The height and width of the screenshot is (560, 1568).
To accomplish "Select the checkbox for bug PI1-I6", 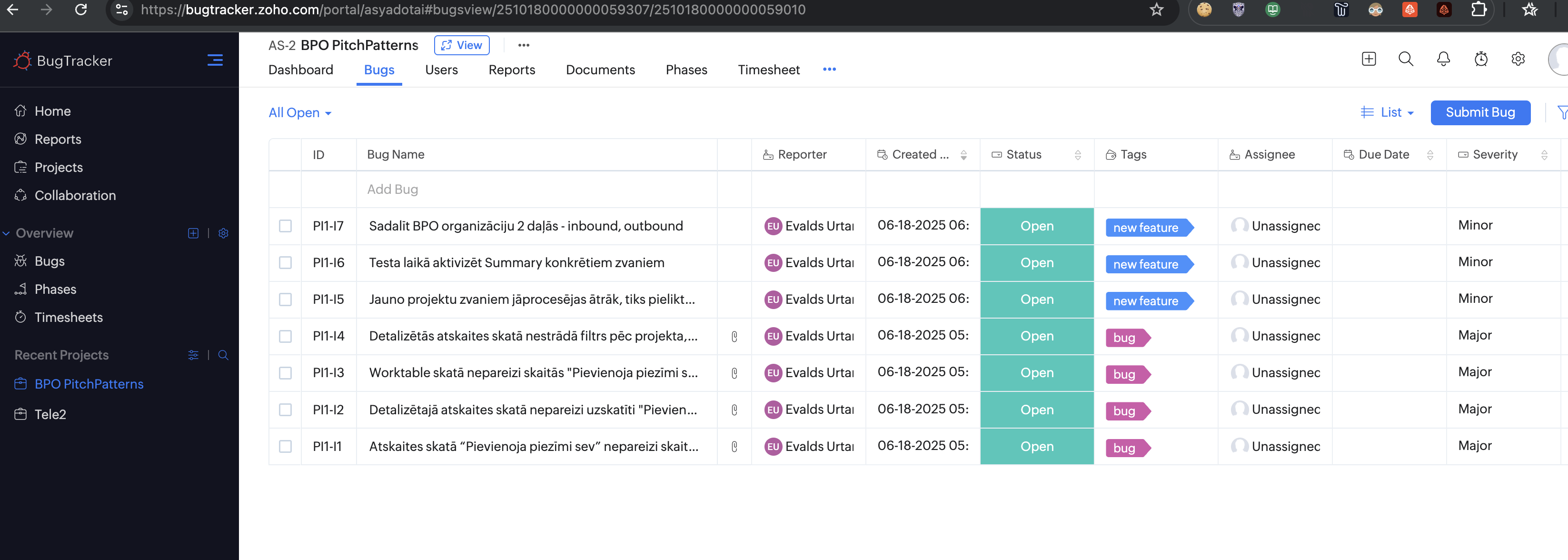I will click(285, 263).
